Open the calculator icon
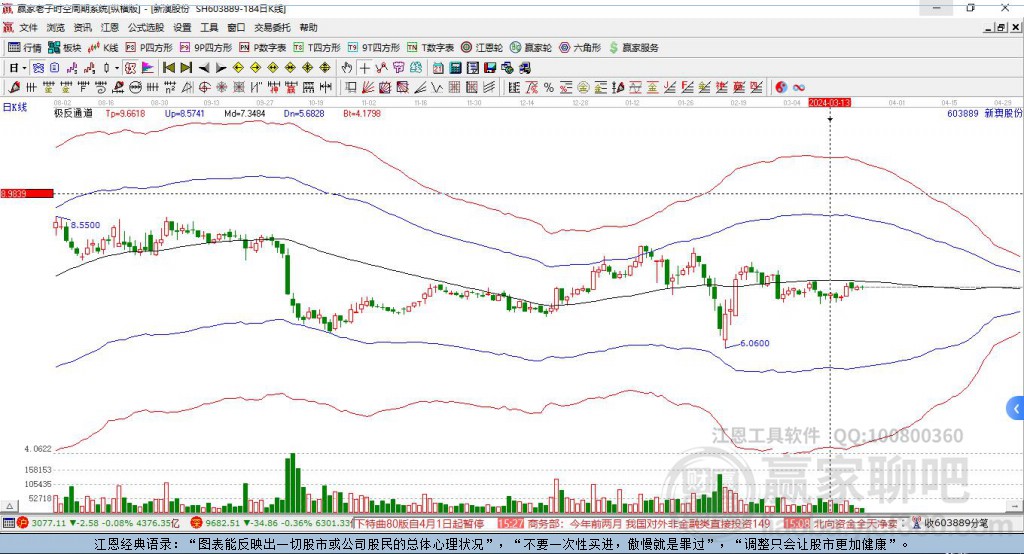The height and width of the screenshot is (554, 1024). 456,68
